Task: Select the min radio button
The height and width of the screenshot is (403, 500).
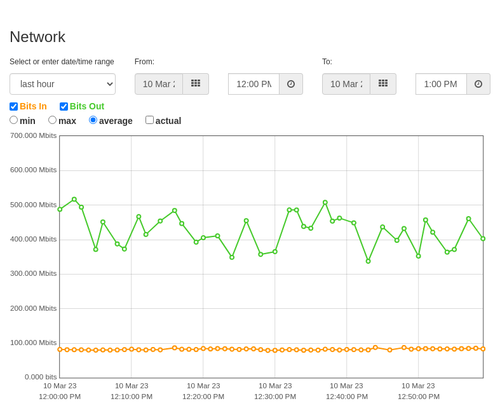Action: (x=14, y=120)
